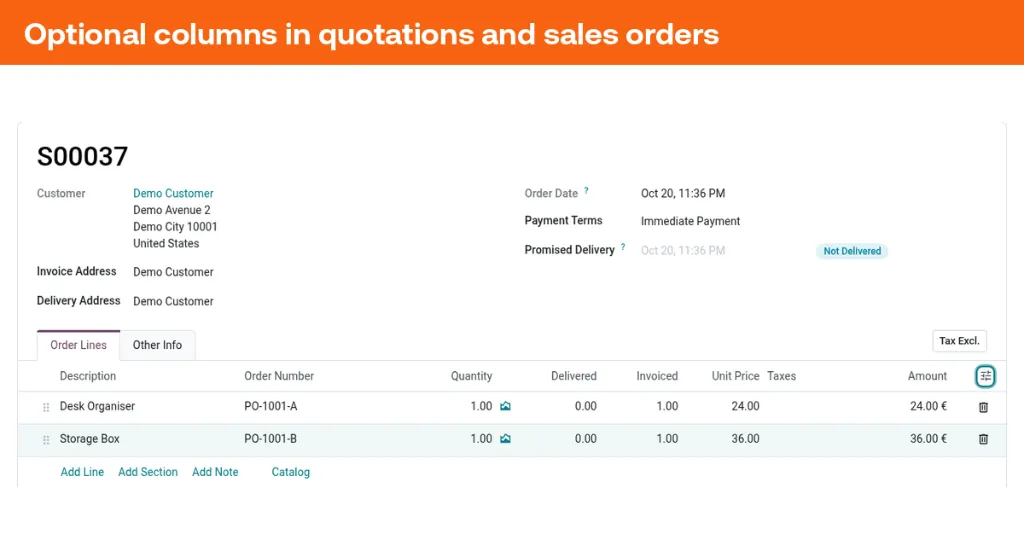The width and height of the screenshot is (1024, 546).
Task: Click order number PO-1001-B
Action: [270, 439]
